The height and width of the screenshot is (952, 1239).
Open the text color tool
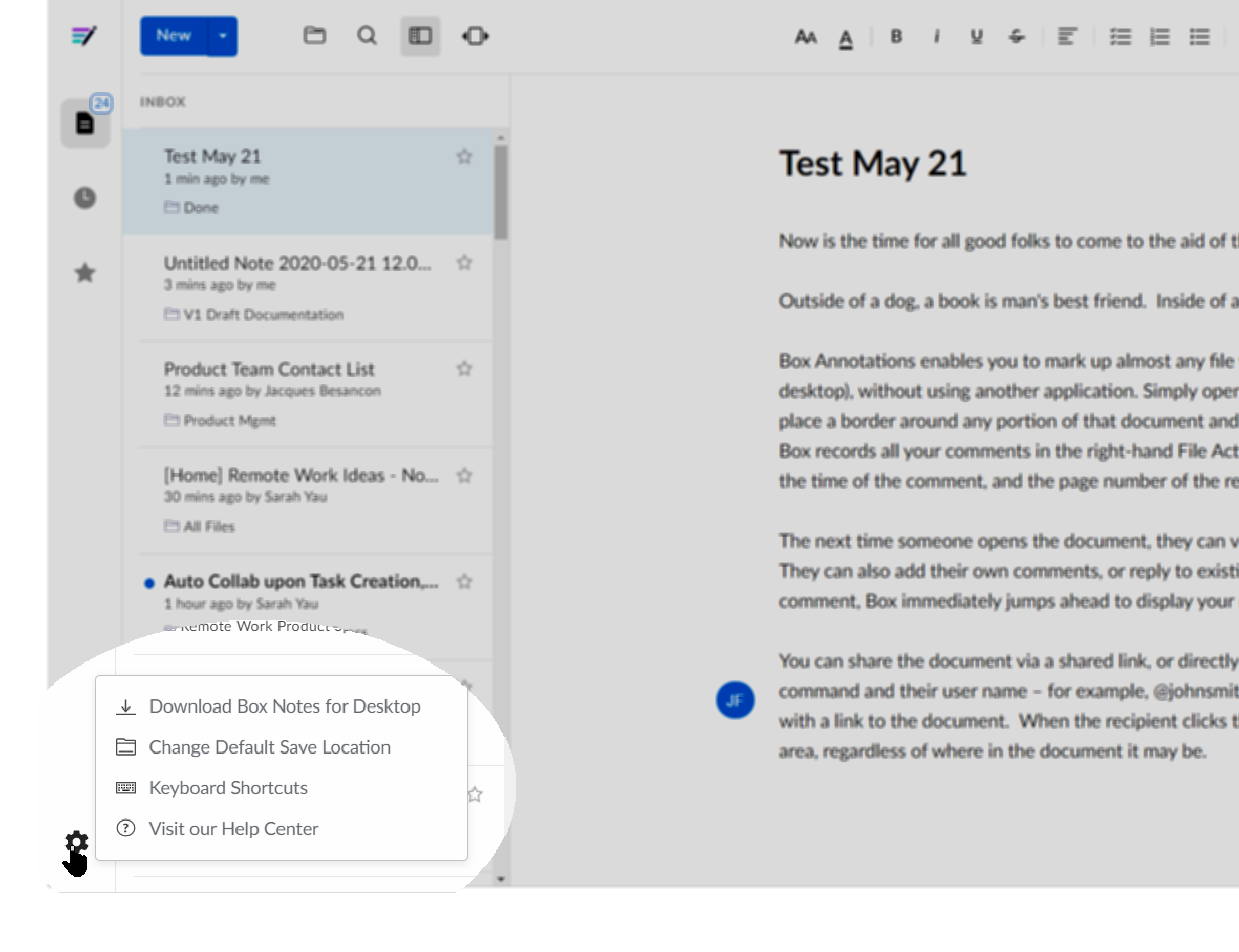(x=846, y=38)
